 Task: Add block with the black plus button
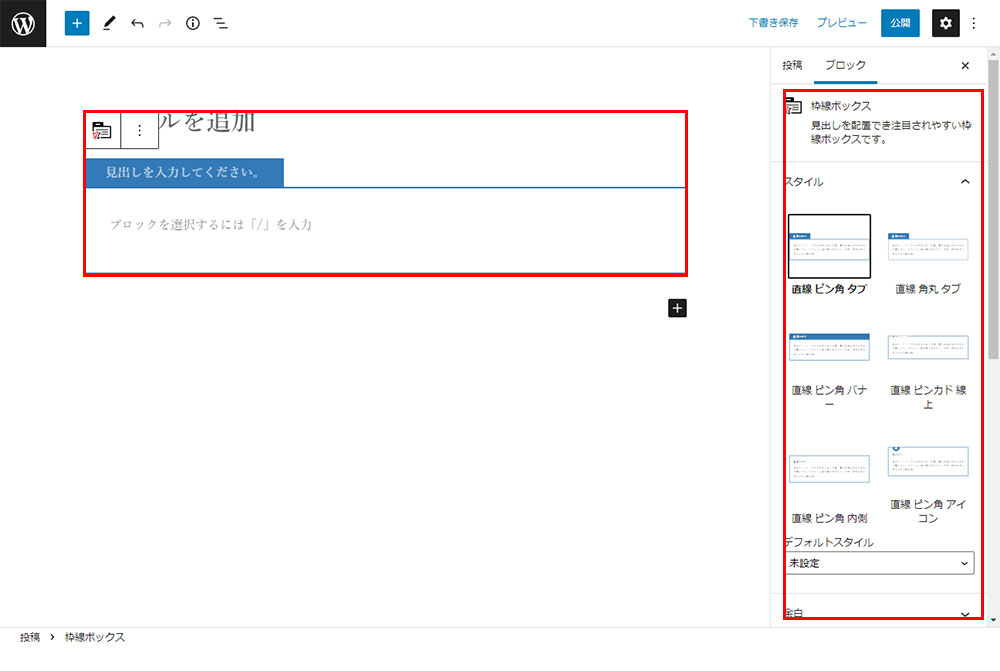(677, 308)
